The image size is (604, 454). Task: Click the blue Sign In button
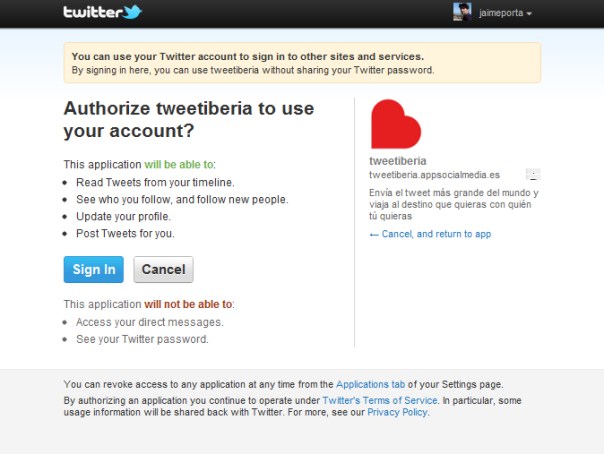click(x=94, y=270)
